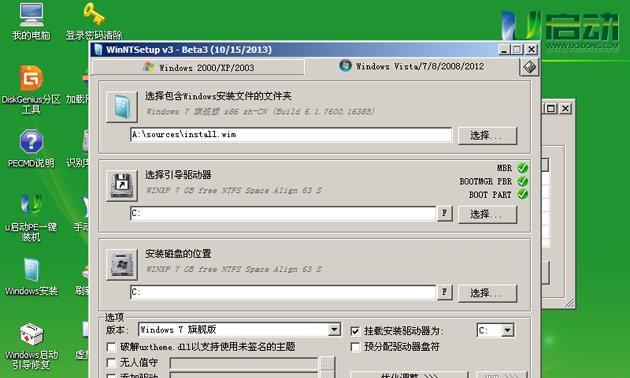The image size is (630, 378).
Task: Click the WinNTSetup title bar app icon
Action: 98,49
